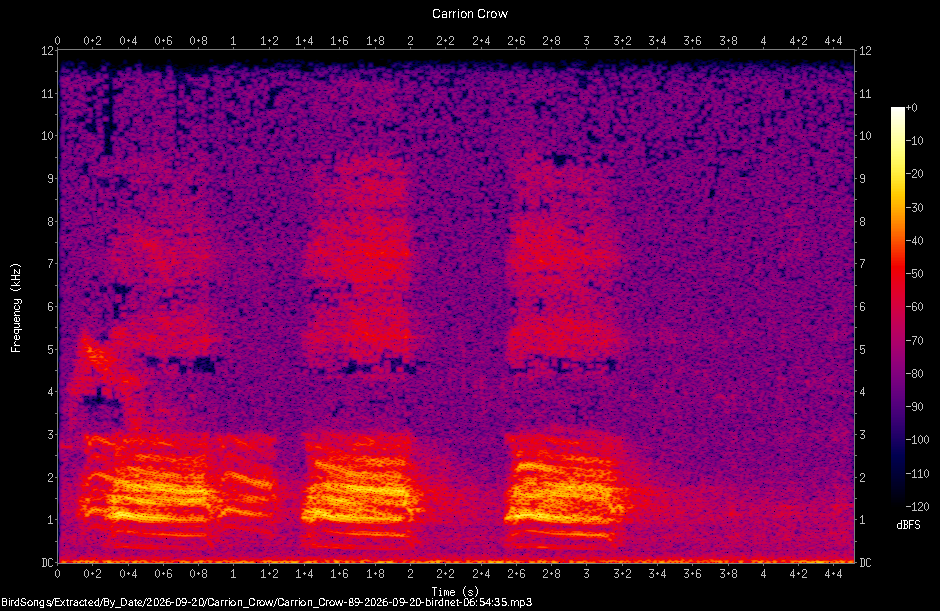Click "1·2" on the bottom time axis

[x=269, y=574]
